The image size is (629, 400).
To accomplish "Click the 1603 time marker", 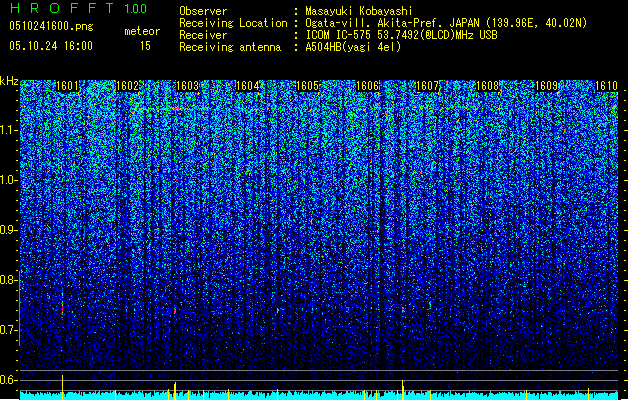I will click(x=187, y=86).
